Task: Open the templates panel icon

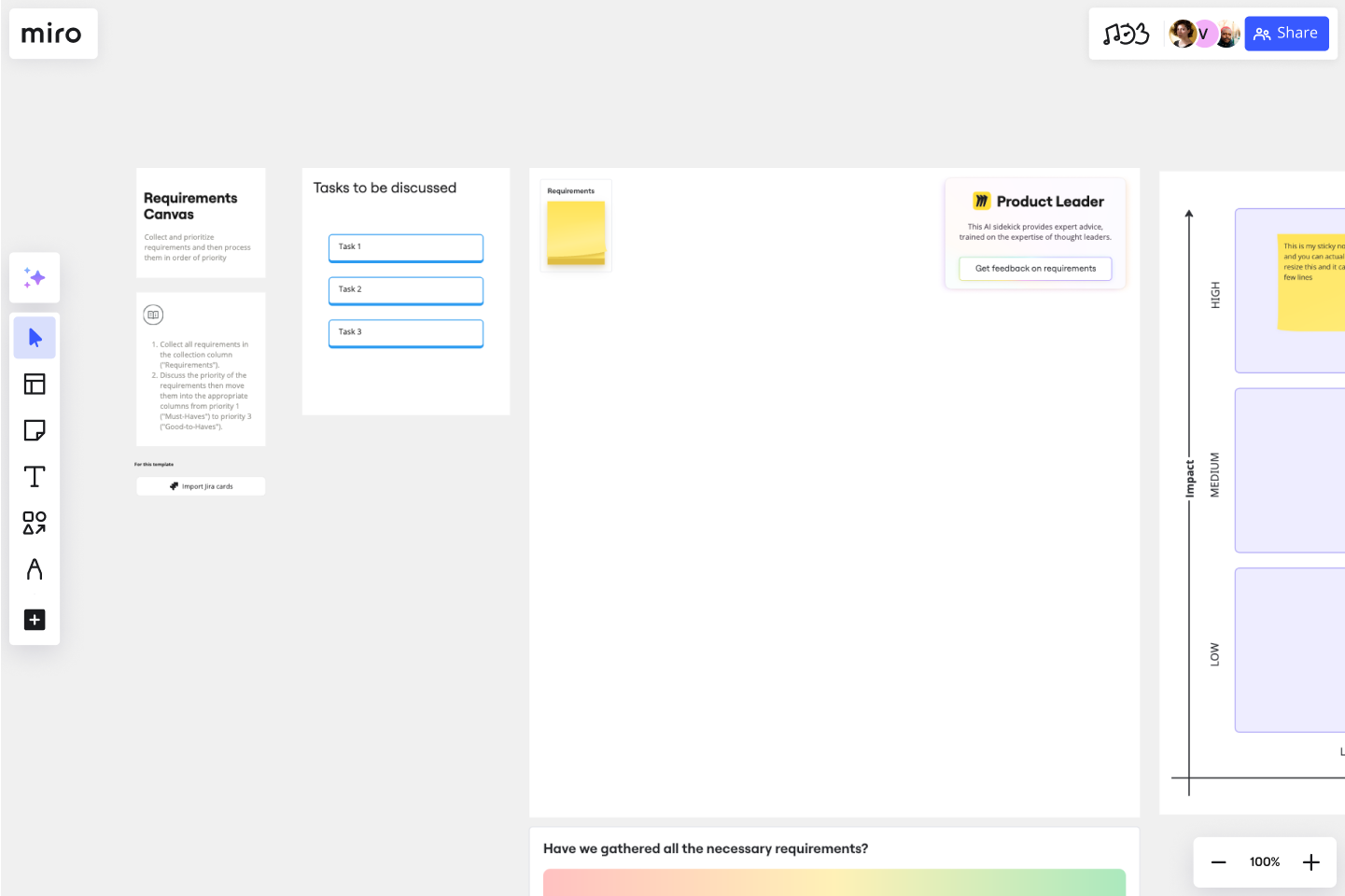Action: [35, 384]
